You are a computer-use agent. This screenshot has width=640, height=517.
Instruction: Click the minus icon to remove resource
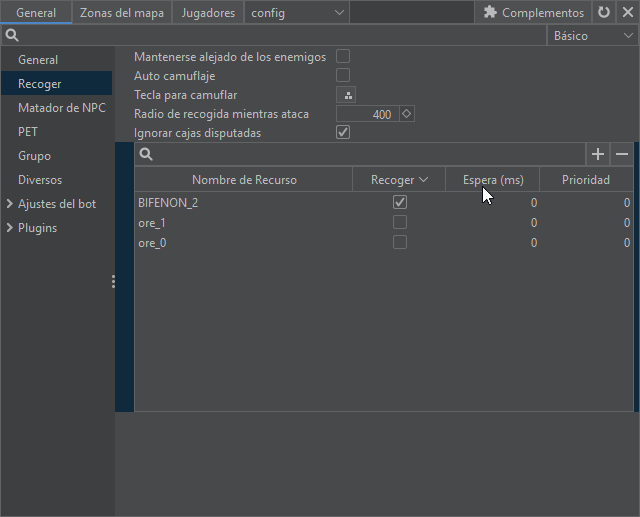621,154
